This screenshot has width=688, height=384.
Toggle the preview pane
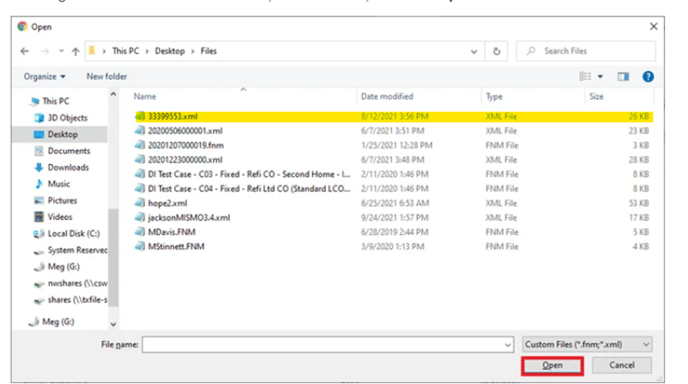click(623, 77)
